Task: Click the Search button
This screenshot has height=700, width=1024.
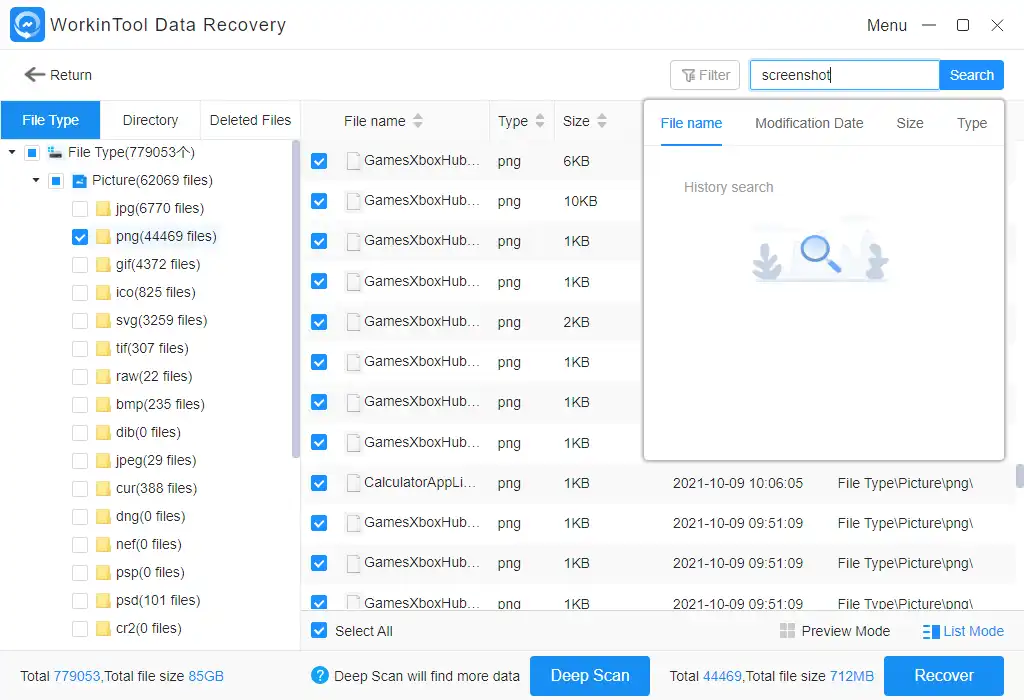Action: tap(971, 75)
